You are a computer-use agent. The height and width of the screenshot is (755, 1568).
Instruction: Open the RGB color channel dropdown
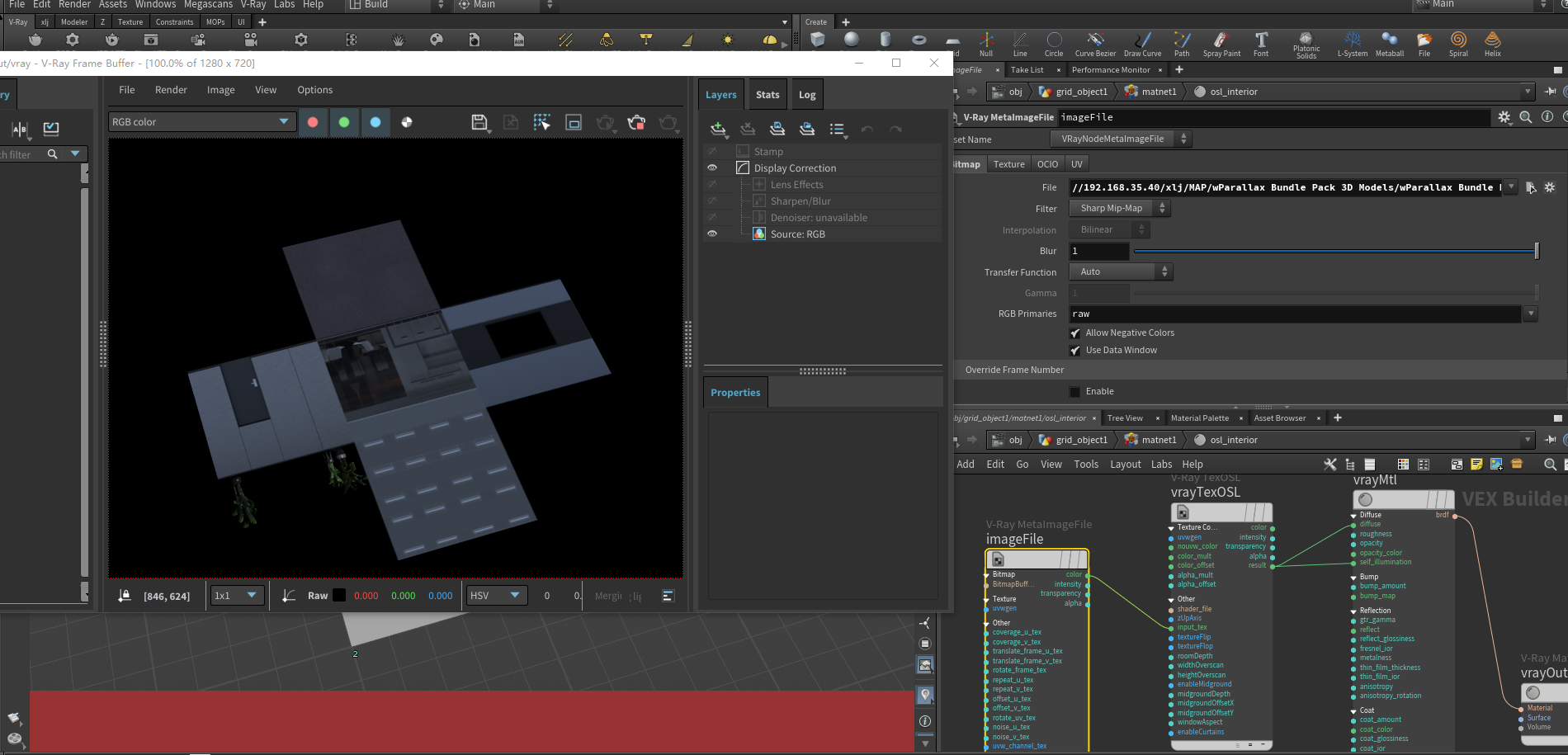click(201, 122)
